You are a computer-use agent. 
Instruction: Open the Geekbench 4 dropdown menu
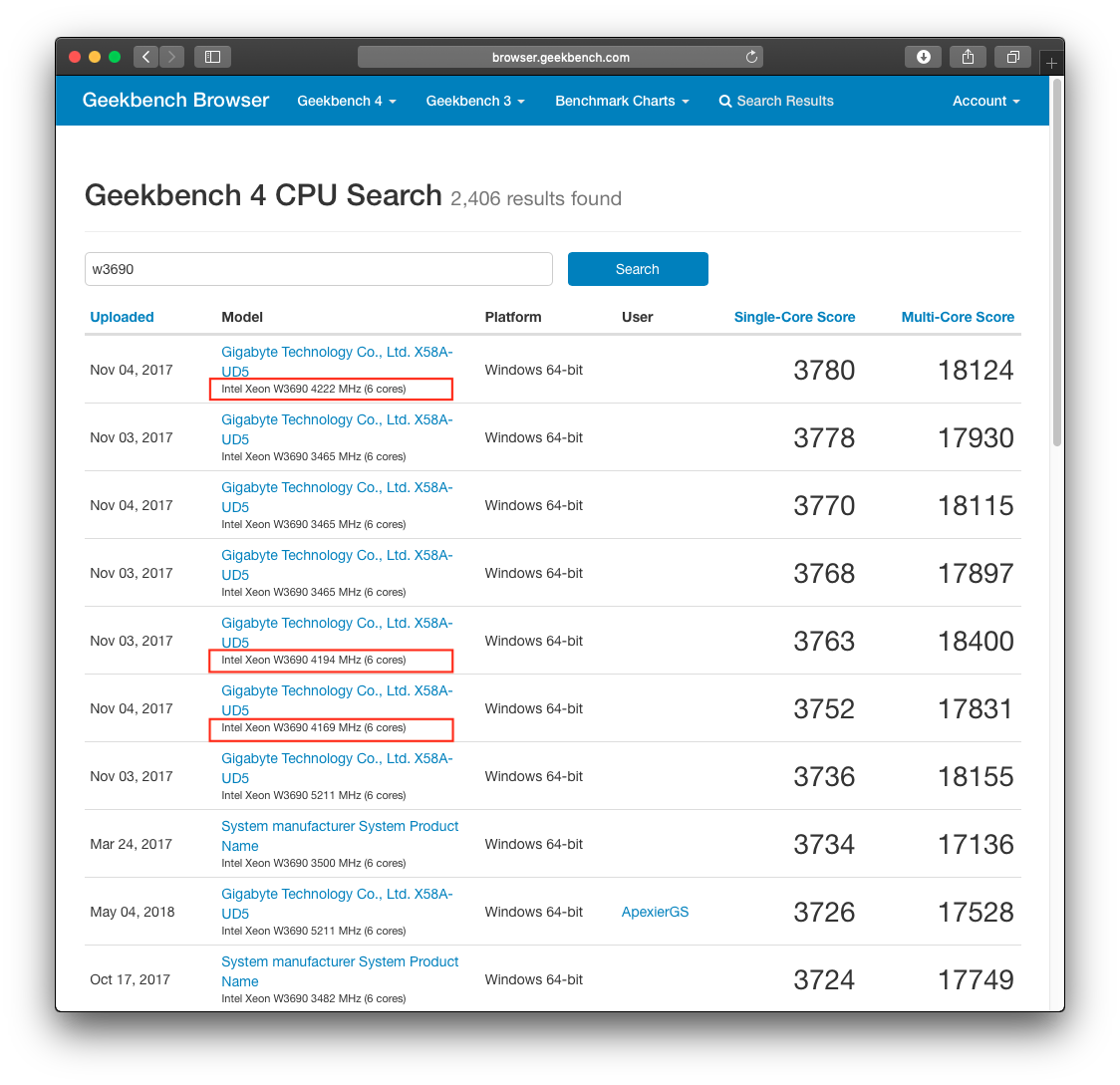tap(347, 101)
